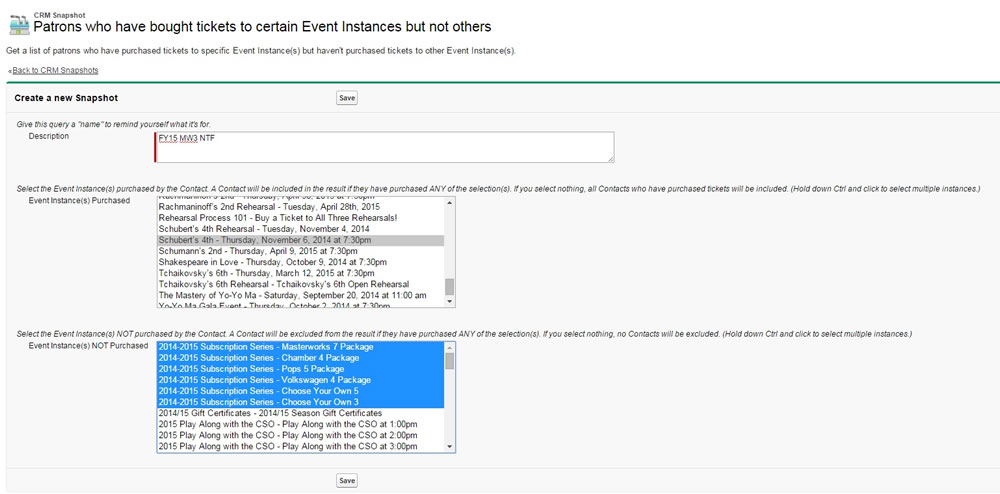Image resolution: width=1000 pixels, height=494 pixels.
Task: Select Subscription Series - Choose Your Own 3
Action: click(x=300, y=402)
